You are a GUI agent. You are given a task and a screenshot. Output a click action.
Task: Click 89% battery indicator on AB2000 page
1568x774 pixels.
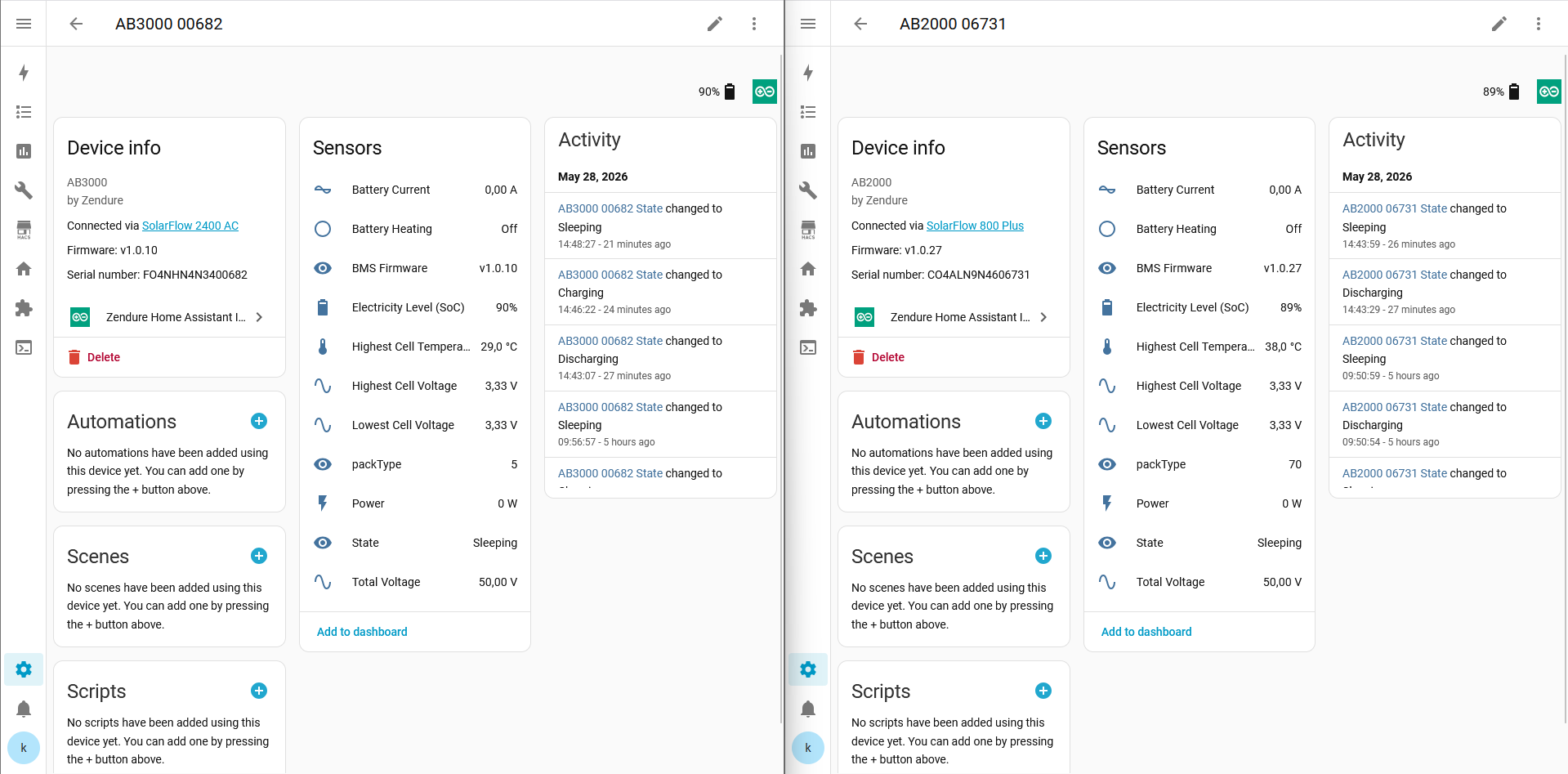[x=1502, y=92]
